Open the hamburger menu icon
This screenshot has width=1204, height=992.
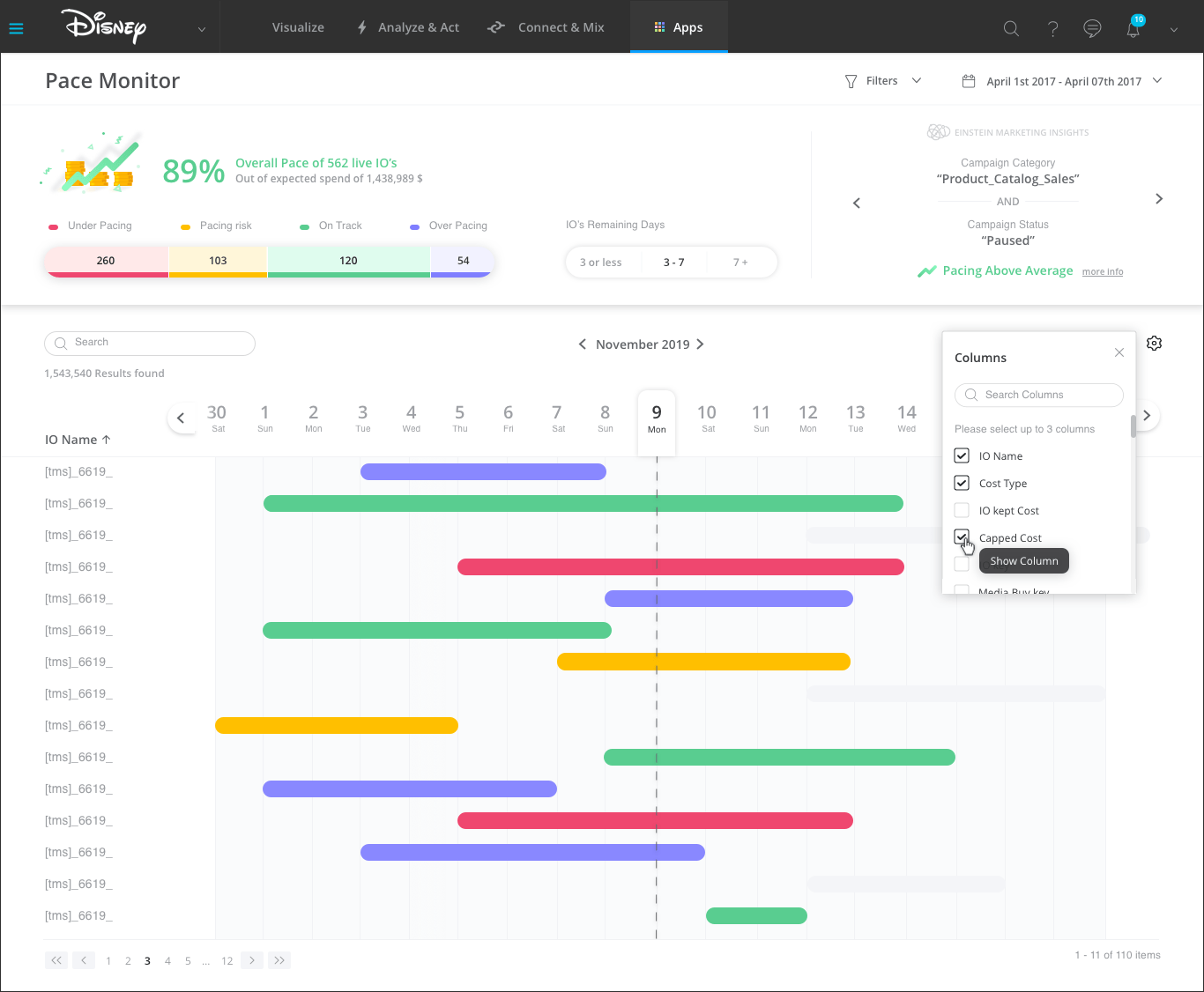pos(16,28)
